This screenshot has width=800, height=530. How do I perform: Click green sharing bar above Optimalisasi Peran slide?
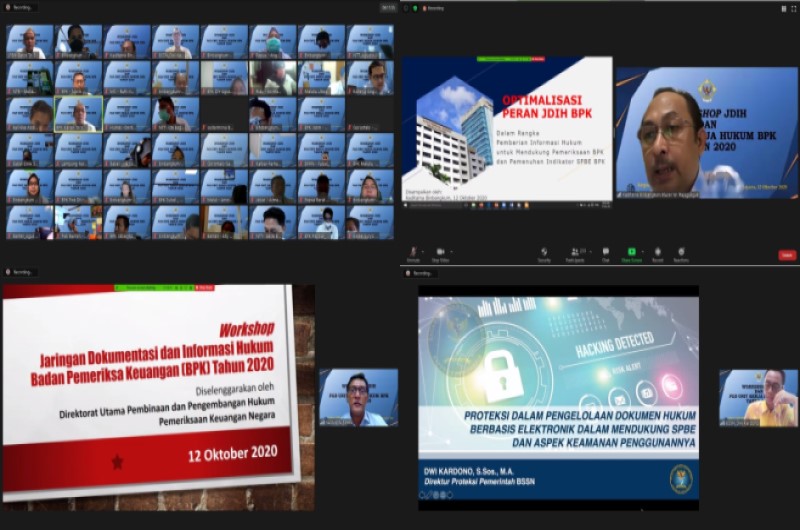pyautogui.click(x=504, y=59)
